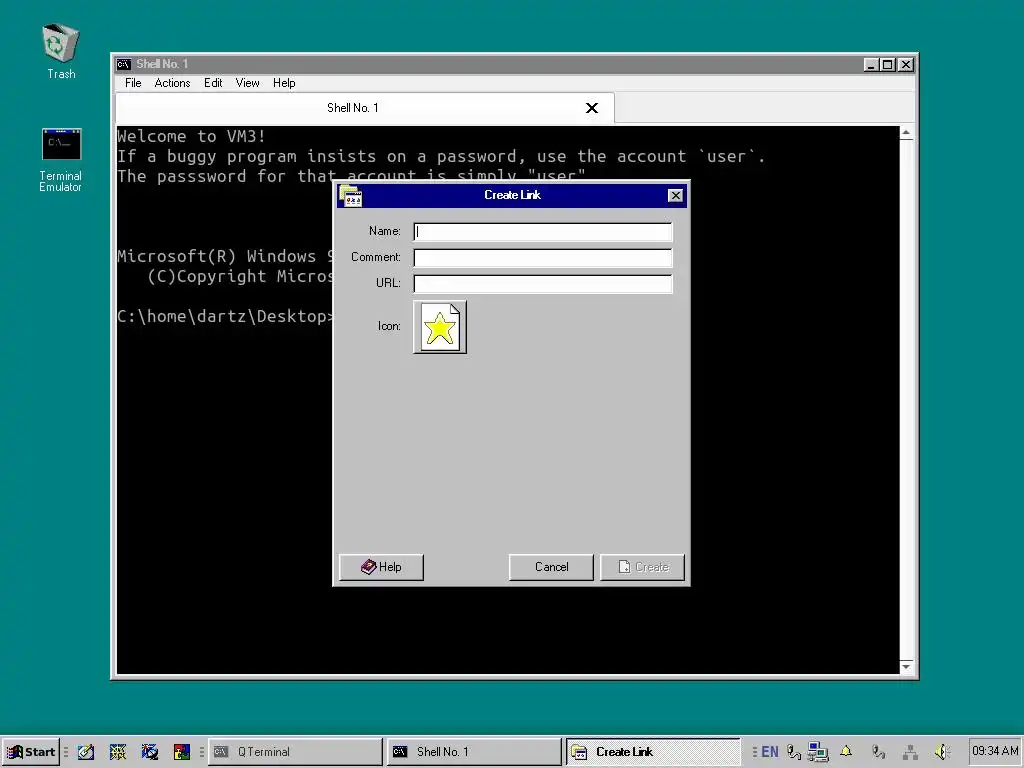Click the Create Link dialog title bar icon
The image size is (1024, 768).
point(351,195)
